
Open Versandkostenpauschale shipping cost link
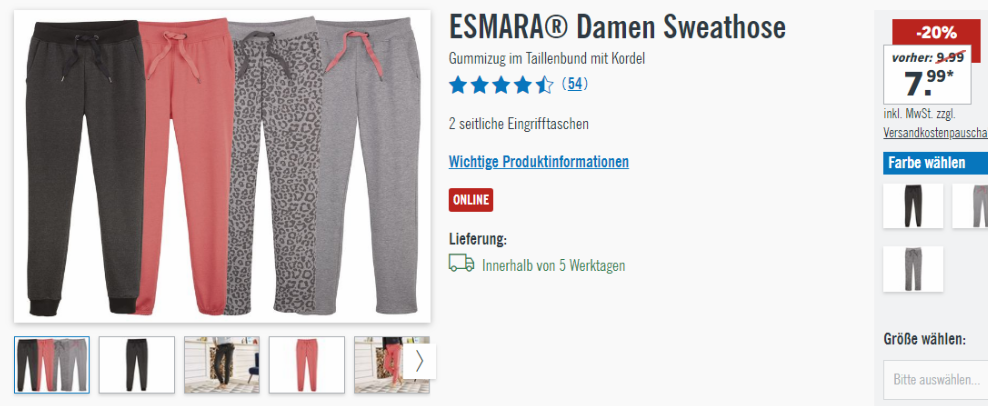[x=936, y=133]
